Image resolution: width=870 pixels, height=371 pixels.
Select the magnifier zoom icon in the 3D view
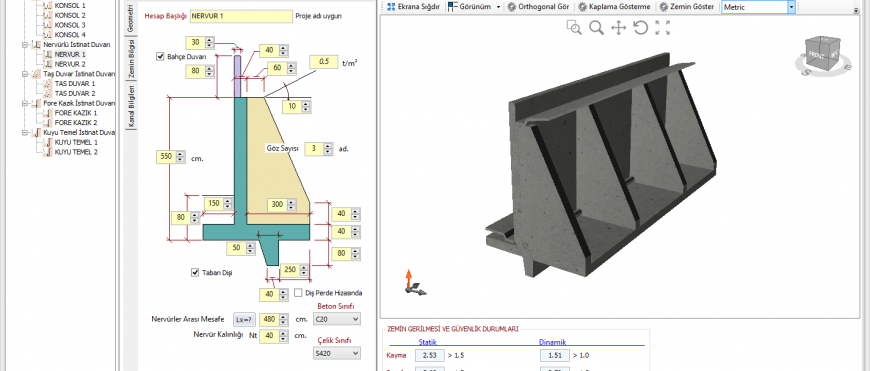[x=596, y=28]
